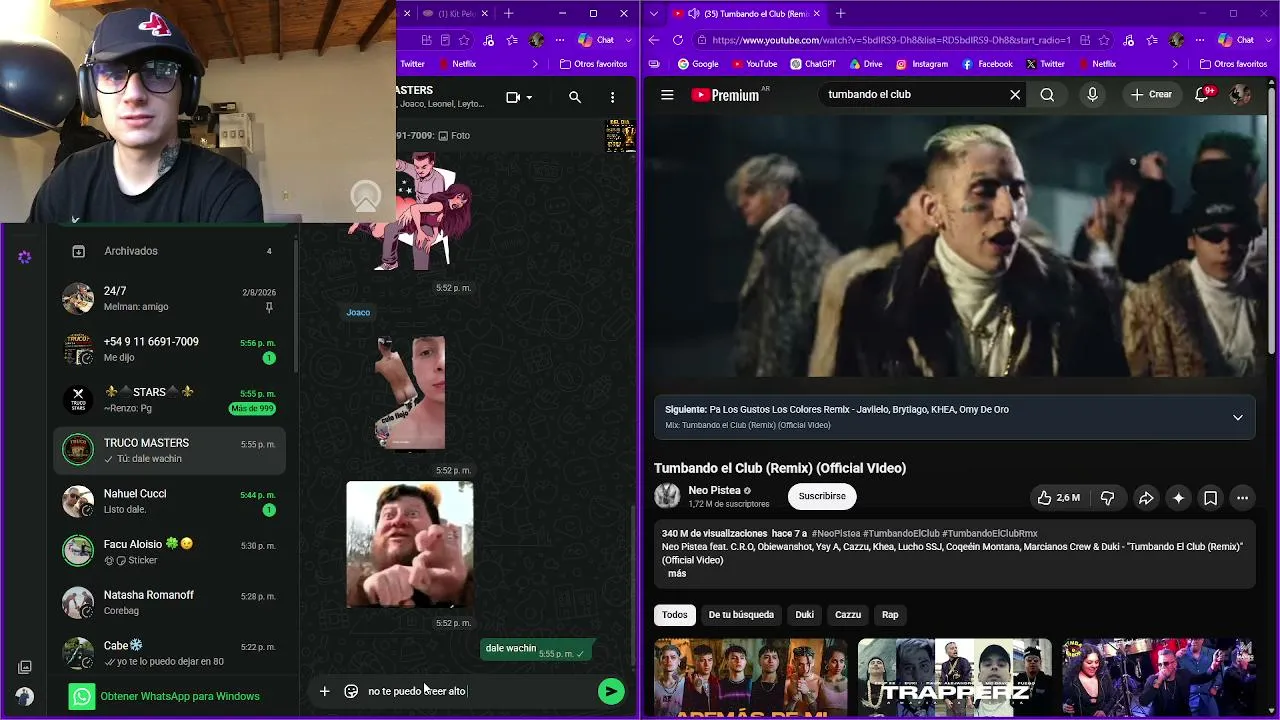Add YouTube page to favorites star
This screenshot has height=720, width=1280.
1104,40
